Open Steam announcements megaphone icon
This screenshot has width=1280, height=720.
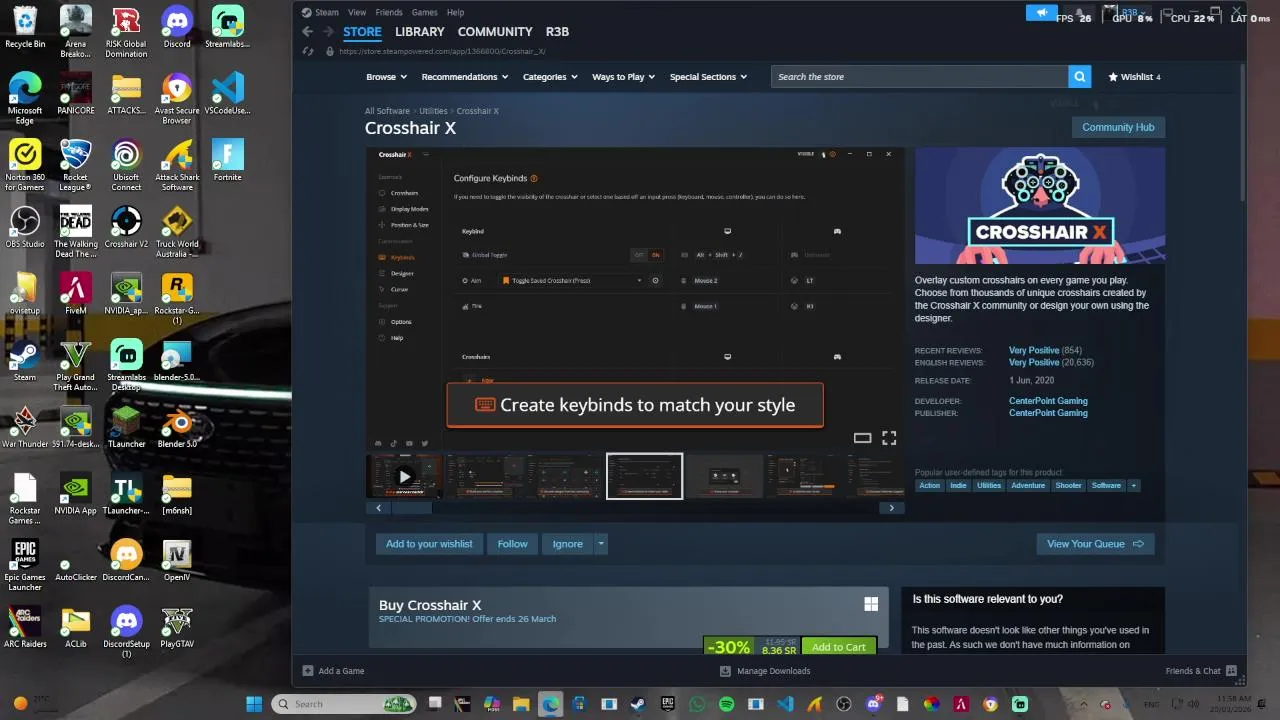(x=1041, y=13)
